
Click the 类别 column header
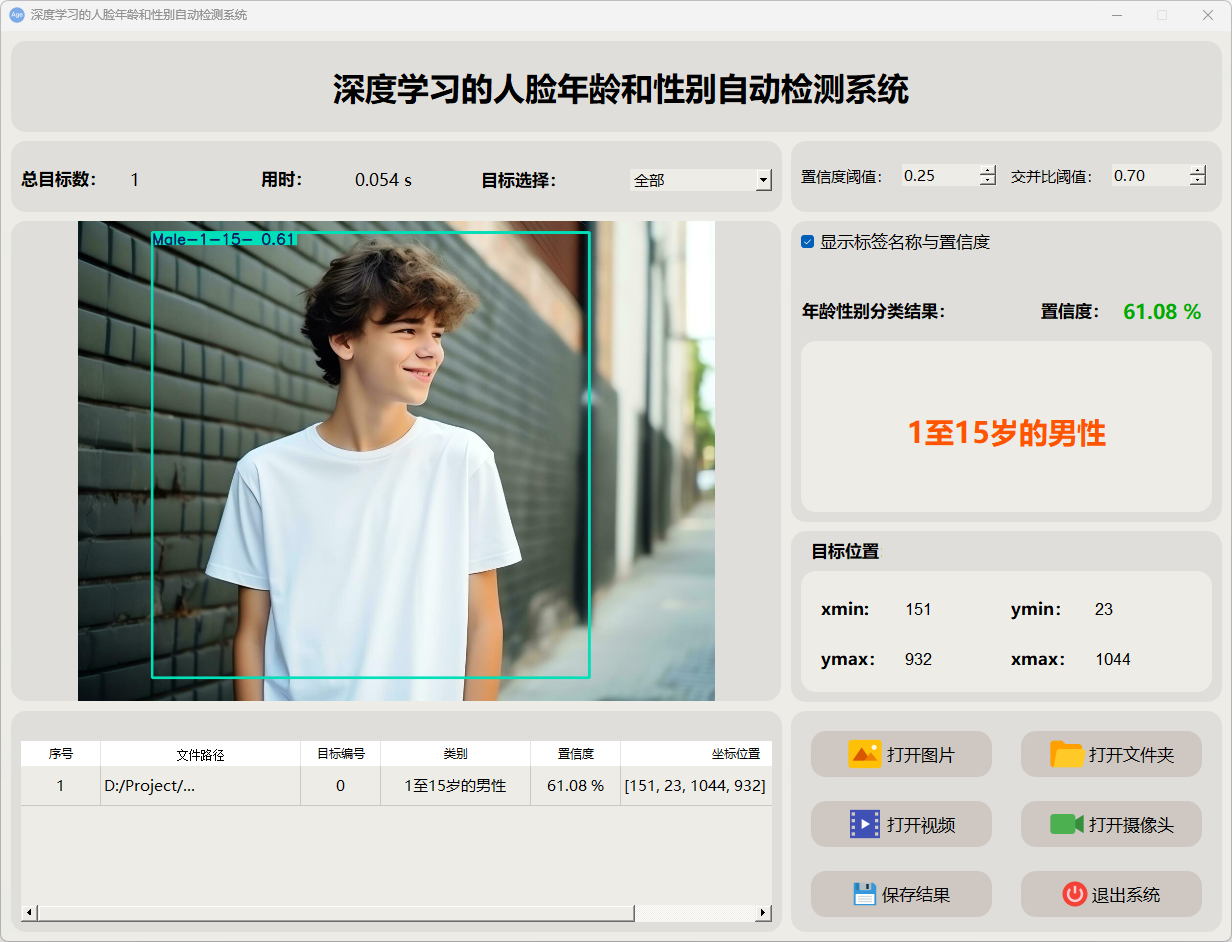455,754
